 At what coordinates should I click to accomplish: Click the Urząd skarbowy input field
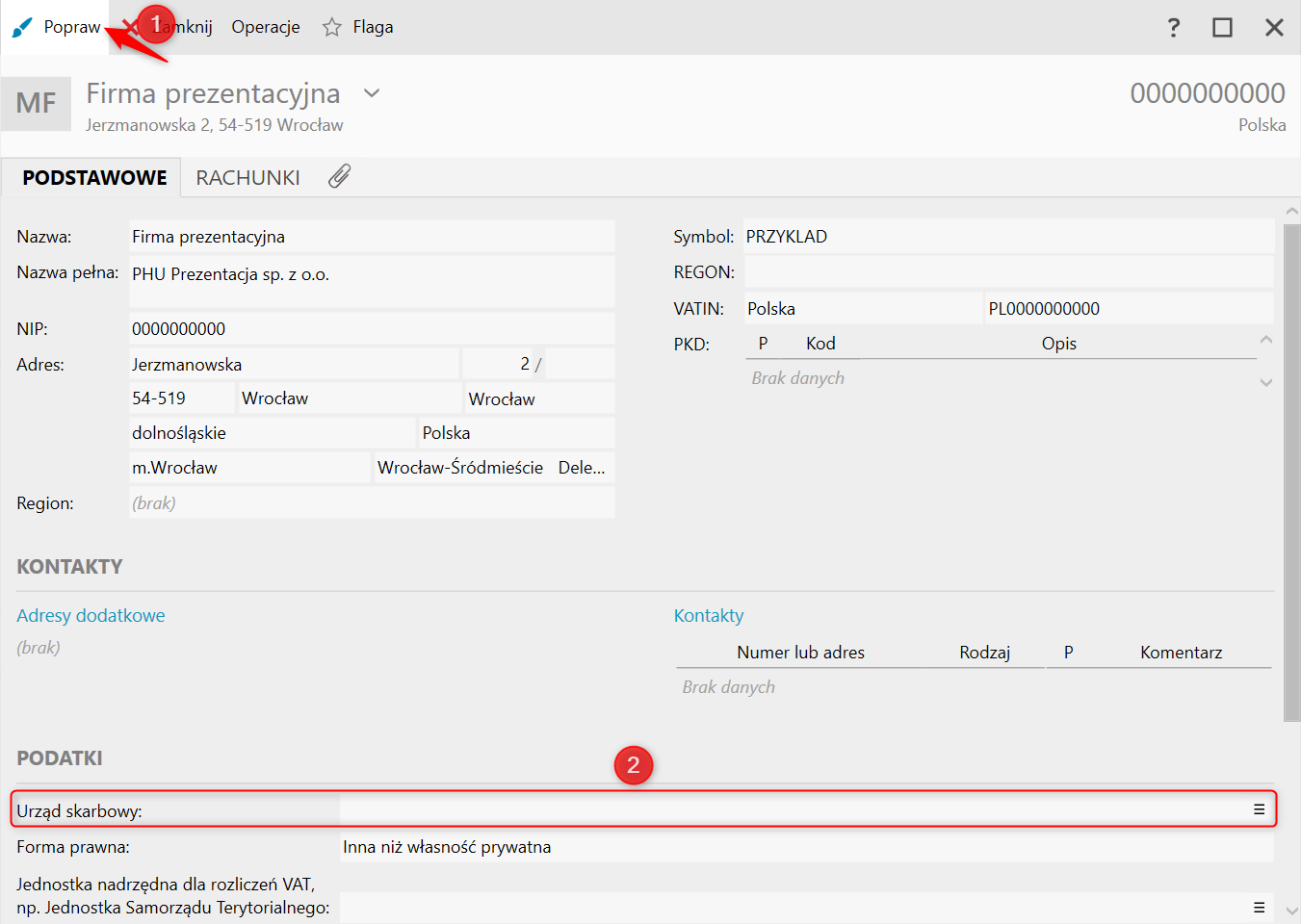click(x=793, y=810)
